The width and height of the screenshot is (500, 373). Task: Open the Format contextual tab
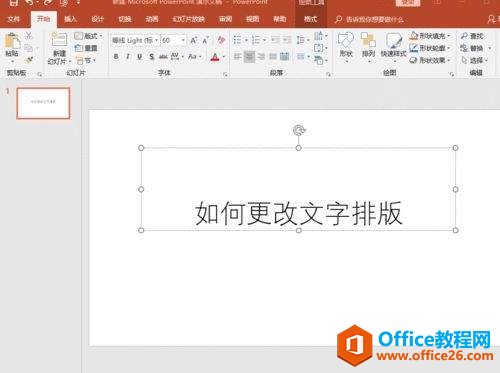(x=310, y=19)
